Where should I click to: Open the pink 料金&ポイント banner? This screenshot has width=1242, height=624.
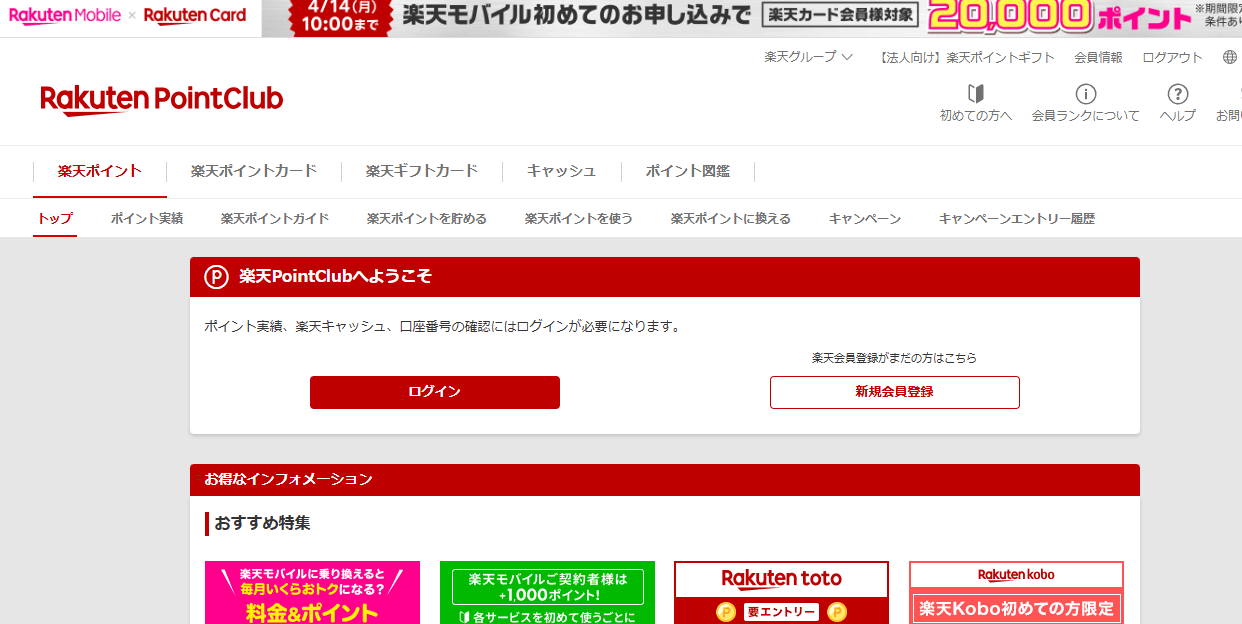(312, 592)
